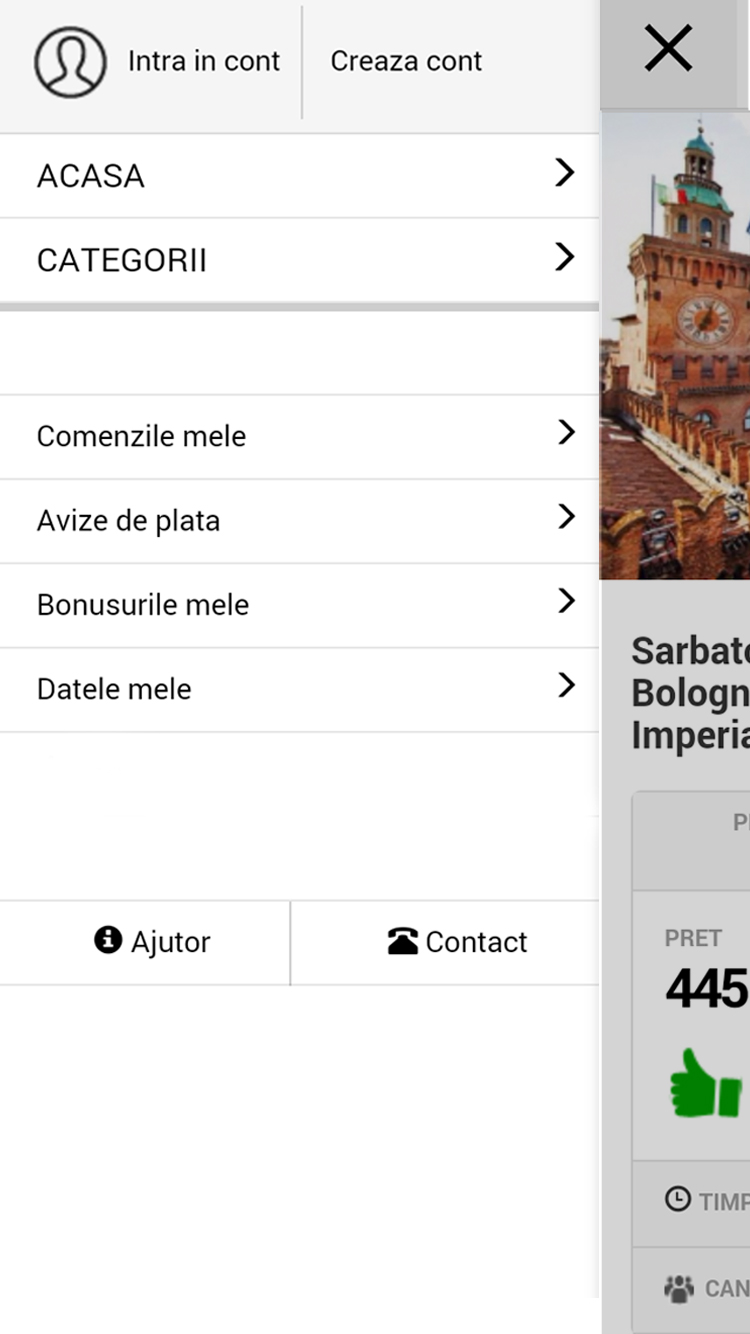Screen dimensions: 750x1334
Task: Click the Intra in cont link
Action: click(x=203, y=61)
